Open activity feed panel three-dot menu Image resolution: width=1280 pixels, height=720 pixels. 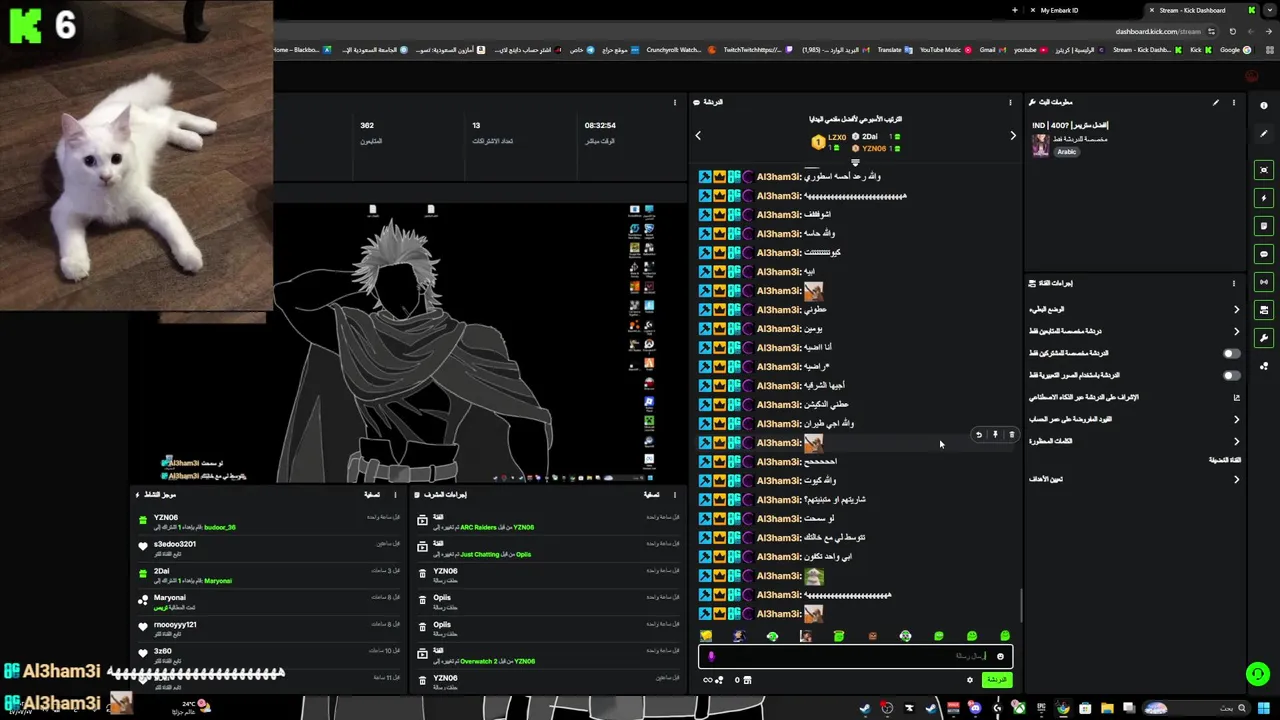(396, 495)
